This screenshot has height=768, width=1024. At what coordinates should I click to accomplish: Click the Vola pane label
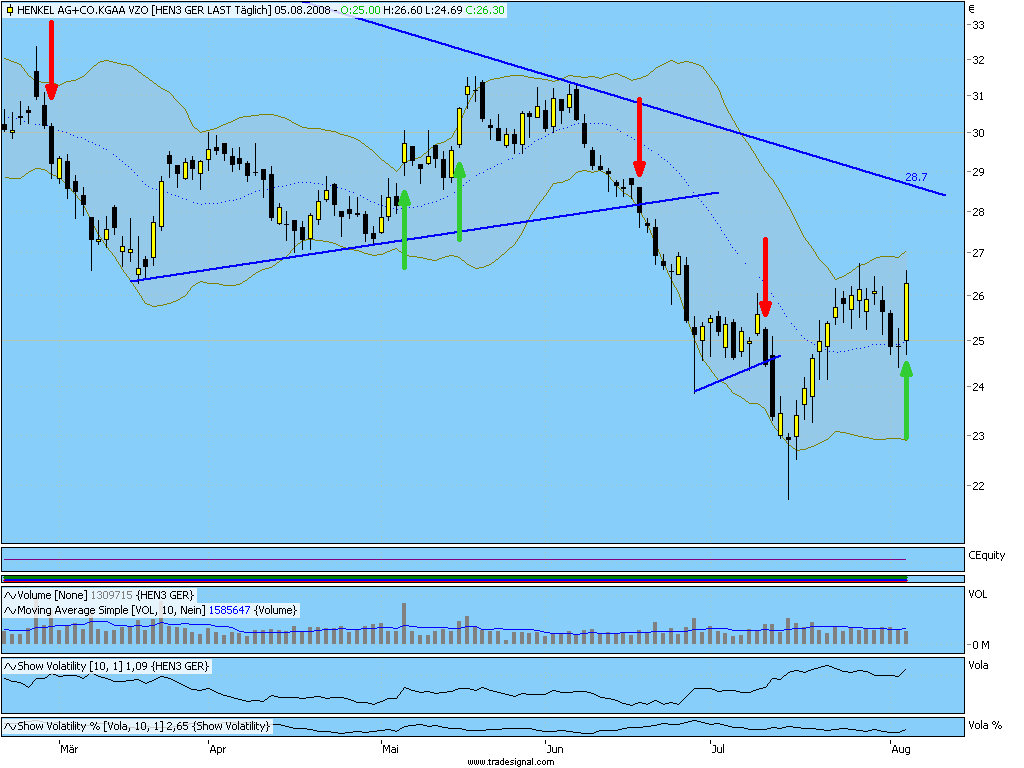tap(978, 665)
